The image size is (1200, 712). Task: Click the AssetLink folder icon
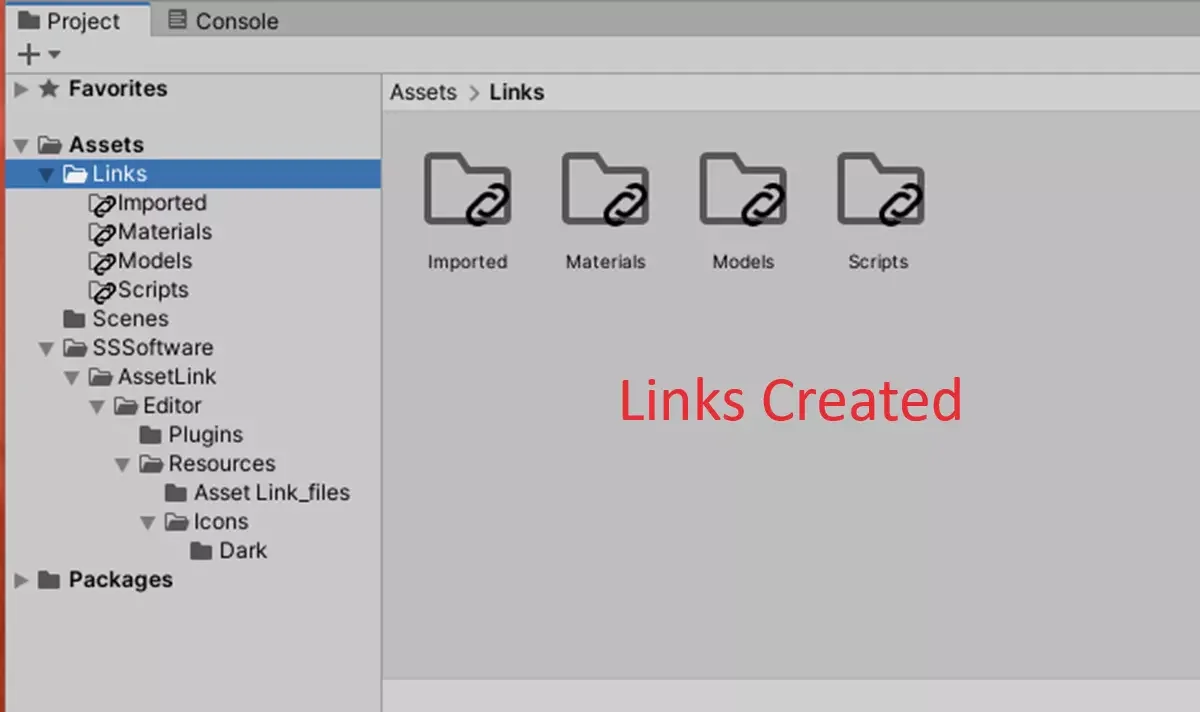100,377
